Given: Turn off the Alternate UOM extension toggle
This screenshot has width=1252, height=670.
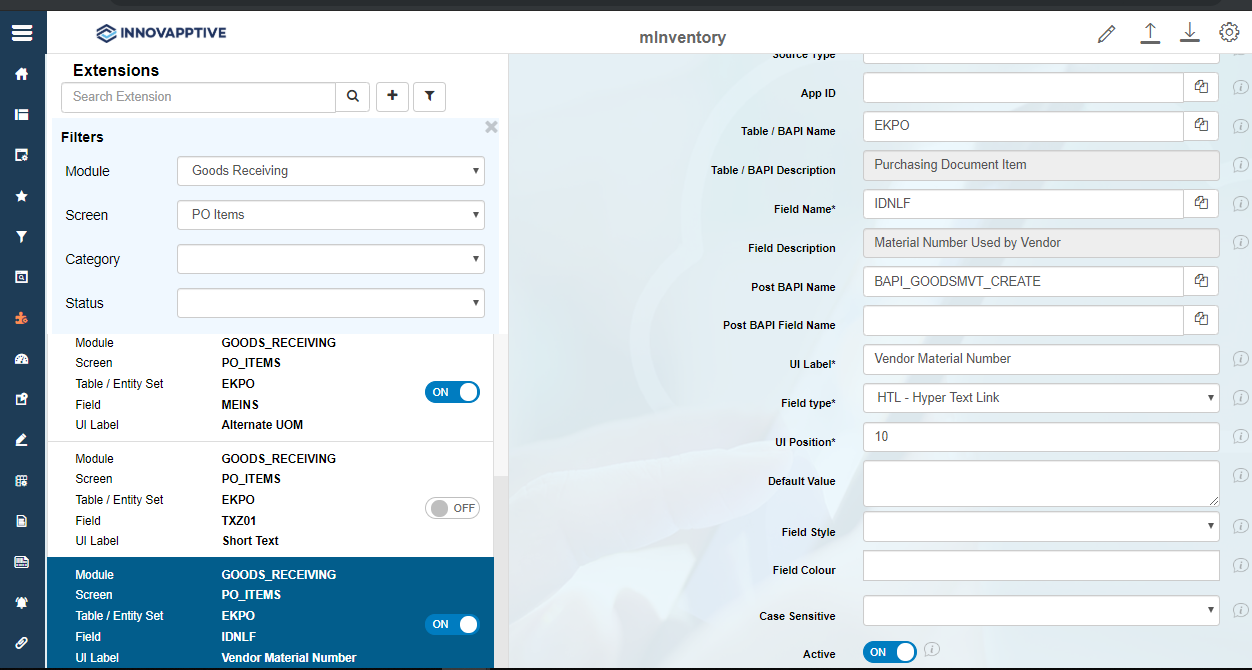Looking at the screenshot, I should click(x=452, y=392).
